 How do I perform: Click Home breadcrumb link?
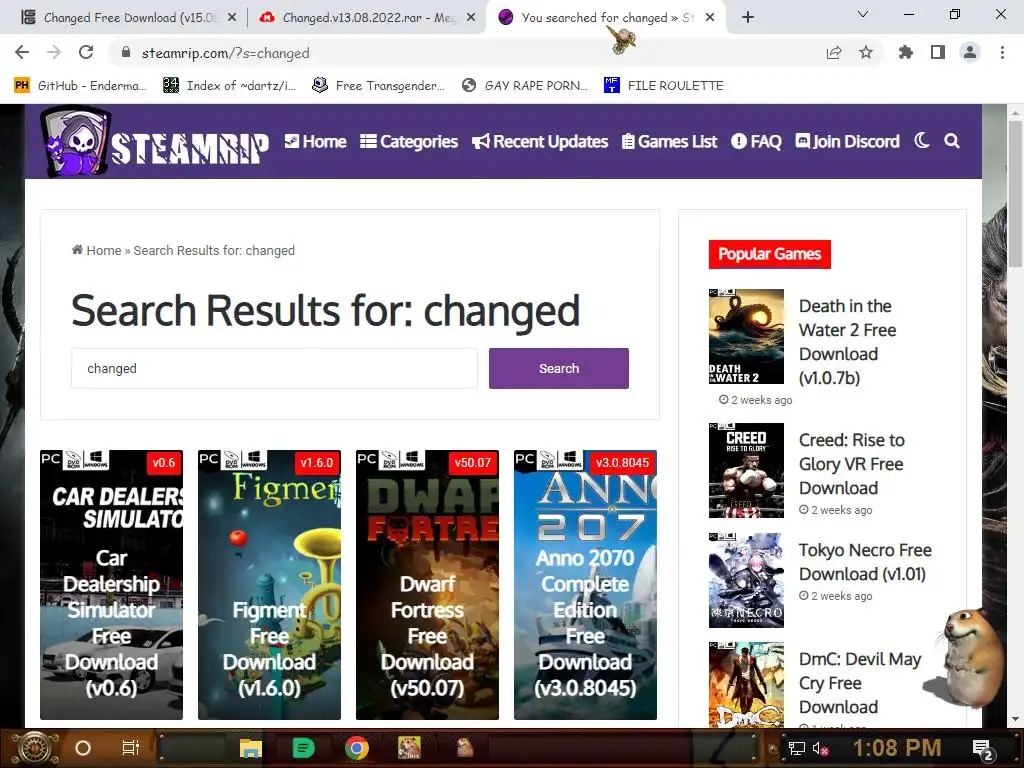[97, 250]
